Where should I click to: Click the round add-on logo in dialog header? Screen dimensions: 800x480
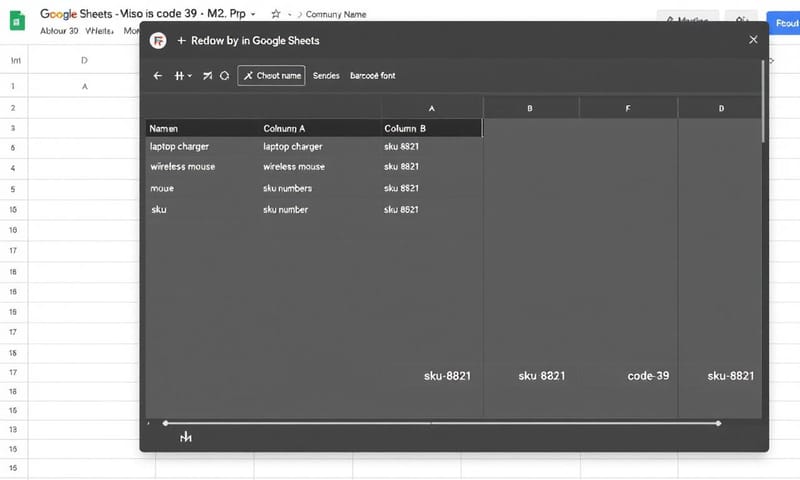point(157,41)
